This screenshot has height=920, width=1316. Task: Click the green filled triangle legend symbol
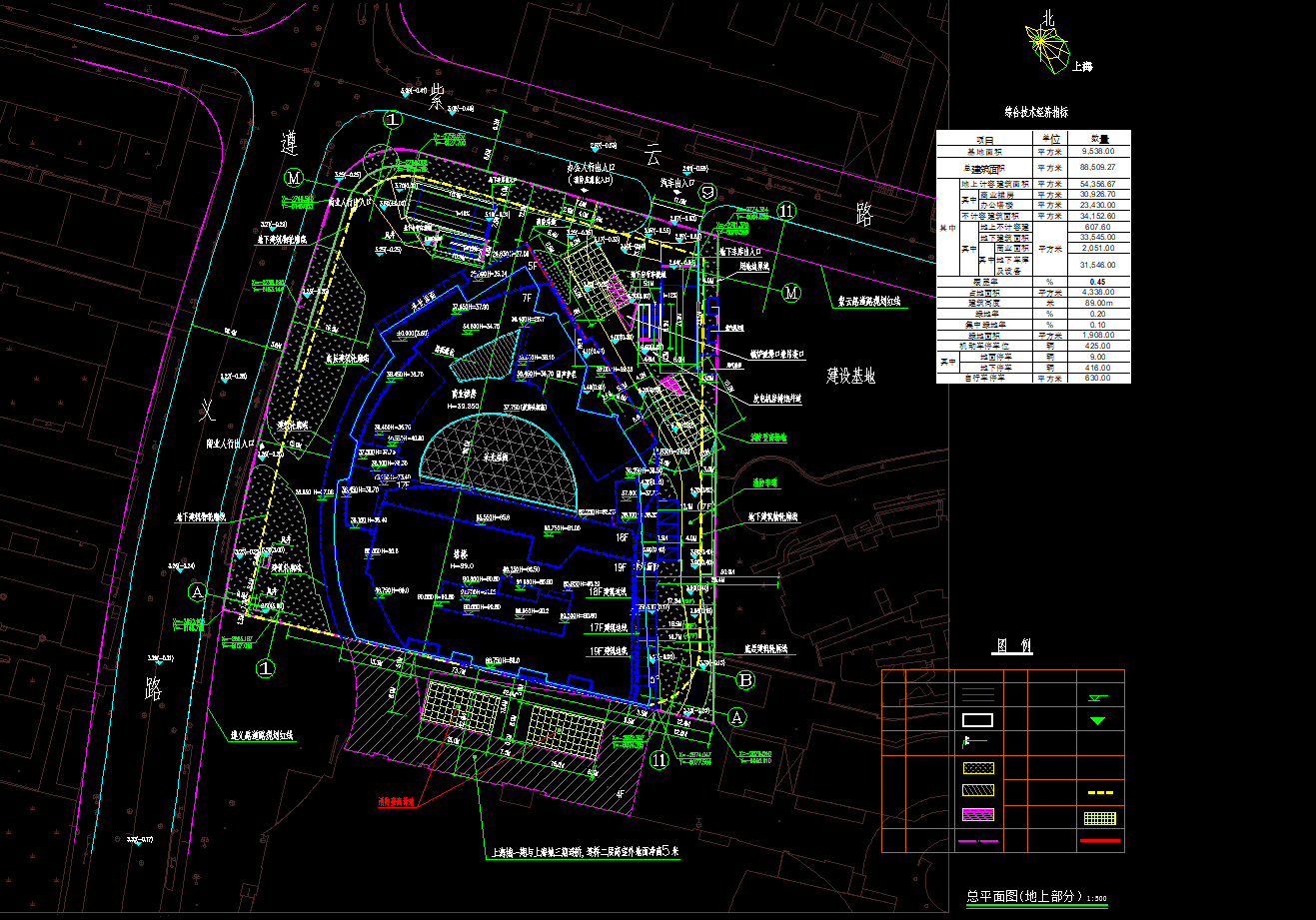(x=1098, y=720)
